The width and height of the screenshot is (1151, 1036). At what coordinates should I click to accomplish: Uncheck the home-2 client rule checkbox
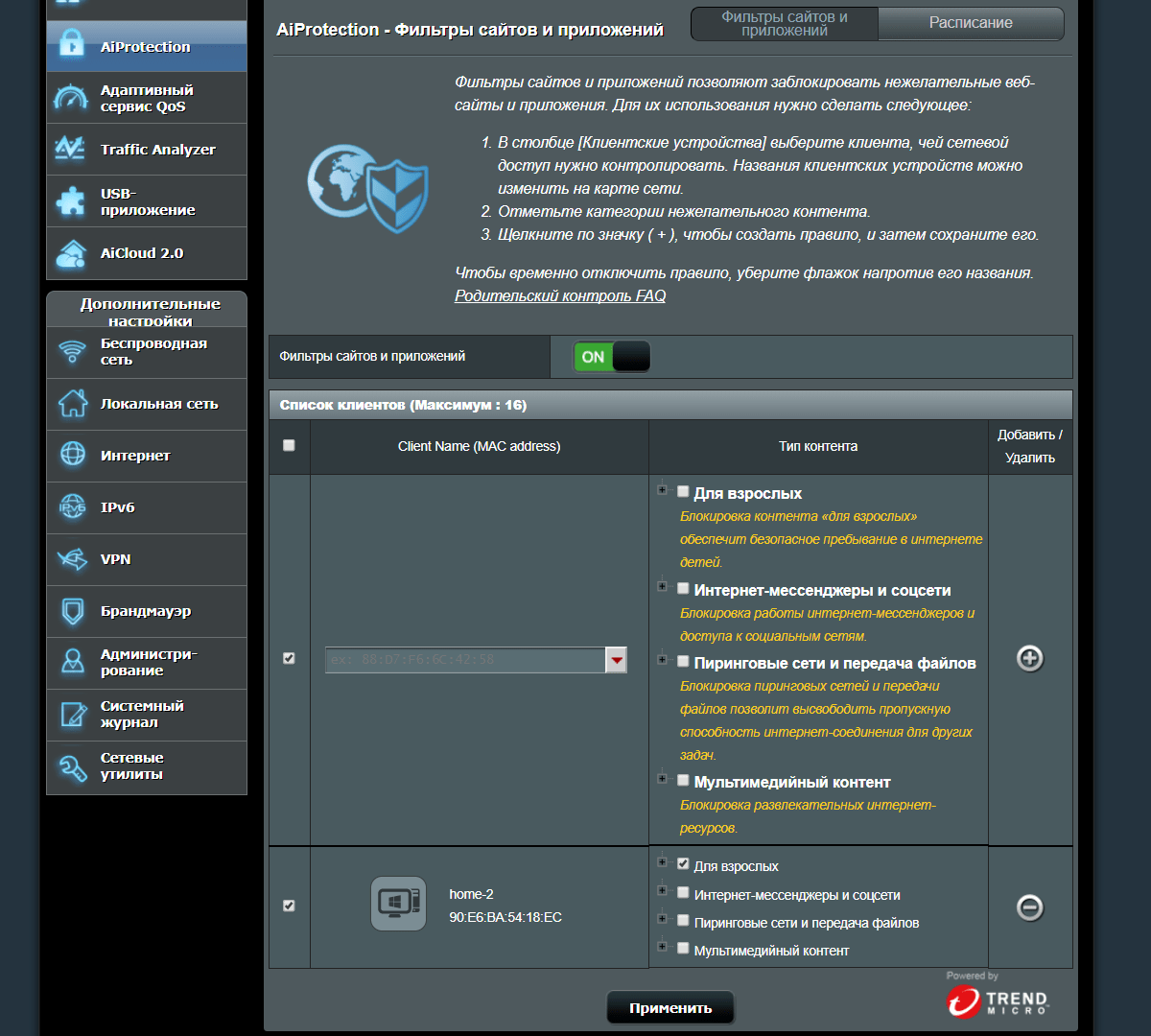tap(289, 906)
